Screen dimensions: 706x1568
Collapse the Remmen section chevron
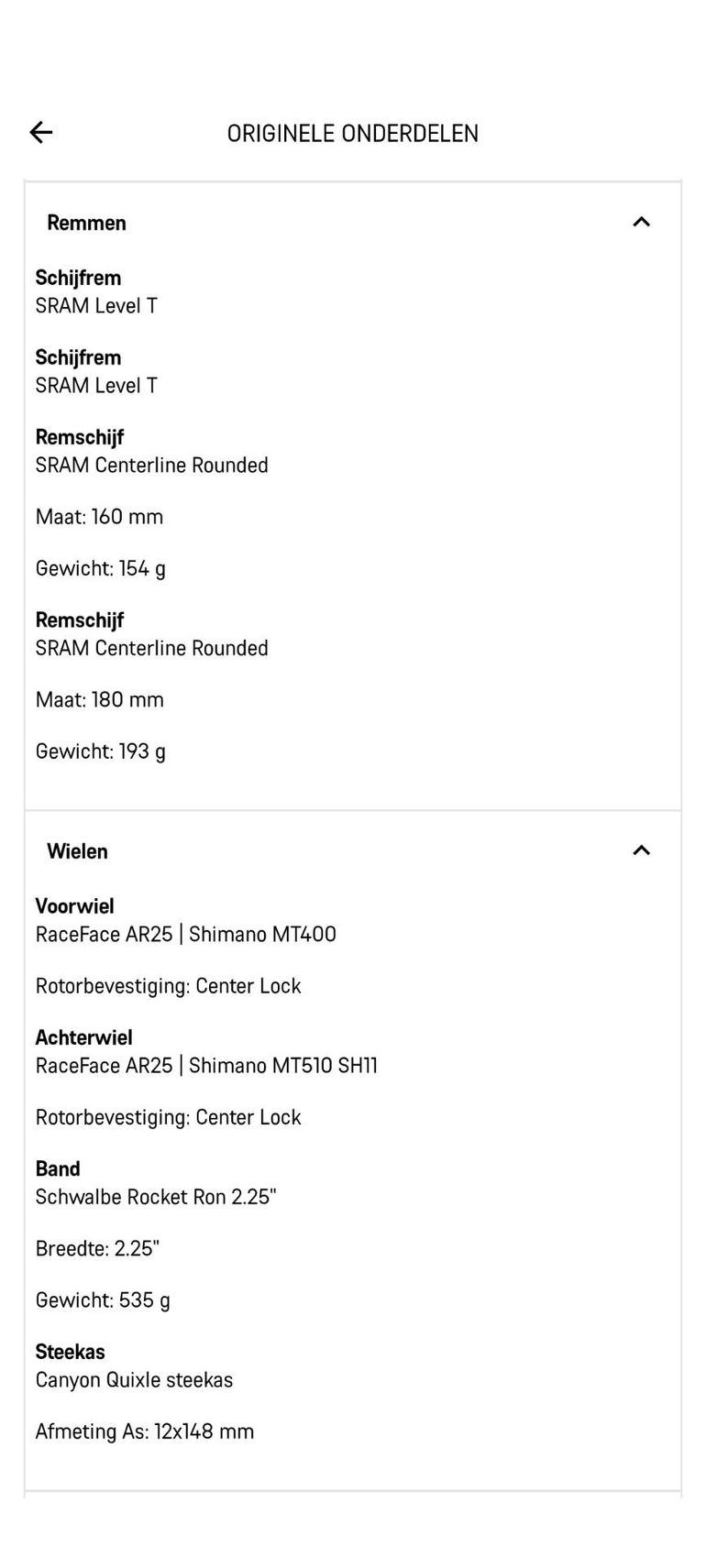pos(641,222)
